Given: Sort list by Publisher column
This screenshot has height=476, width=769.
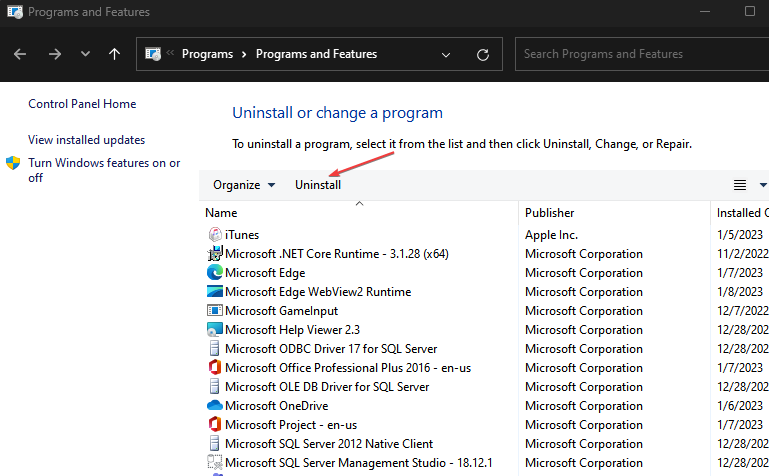Looking at the screenshot, I should [550, 213].
